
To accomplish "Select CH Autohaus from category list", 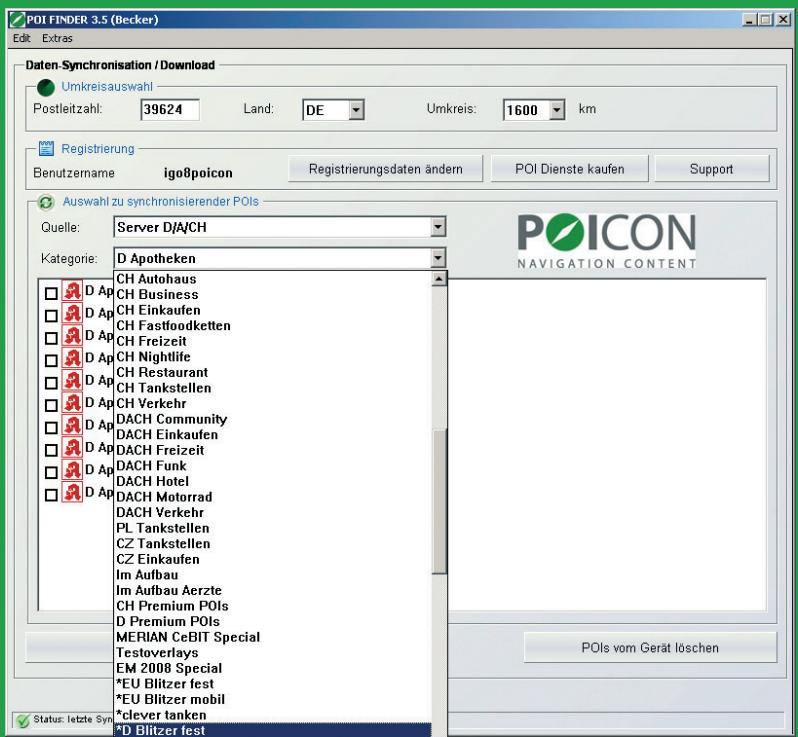I will [x=273, y=279].
